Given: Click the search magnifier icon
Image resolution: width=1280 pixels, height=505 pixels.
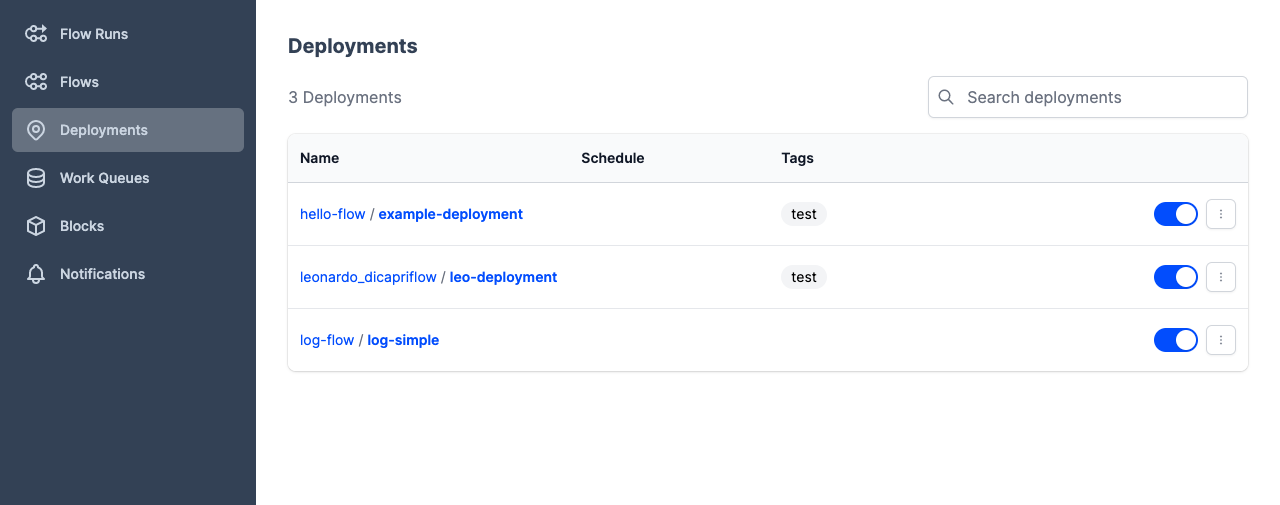Looking at the screenshot, I should pos(946,97).
